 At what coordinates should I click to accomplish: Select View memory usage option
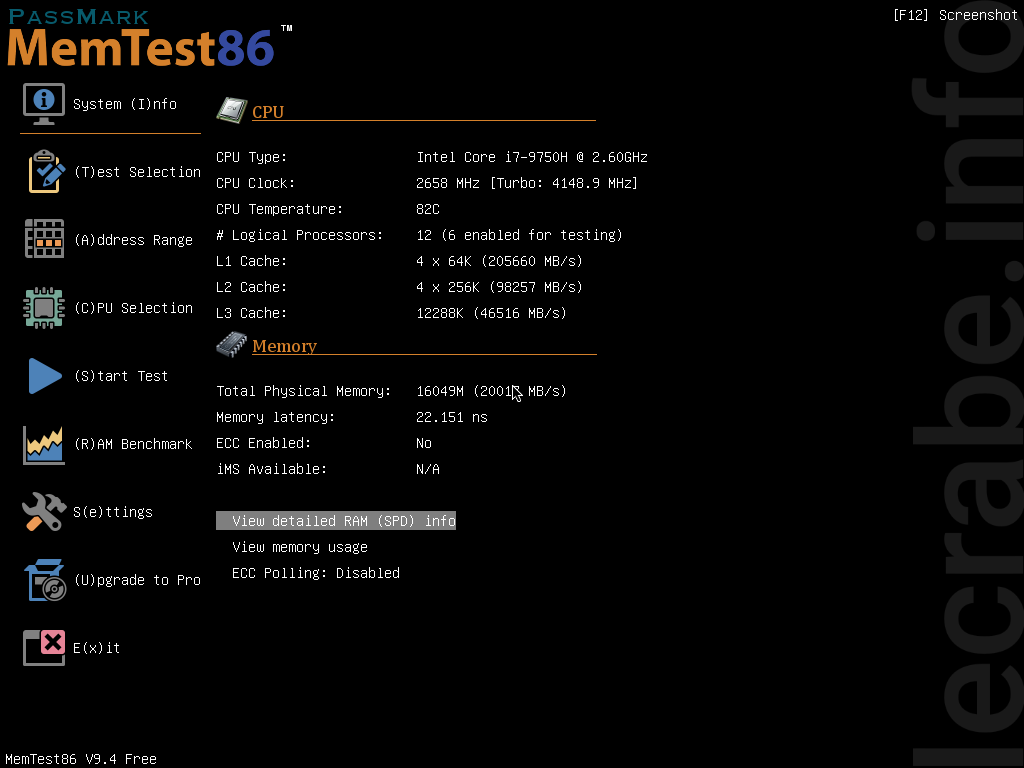pyautogui.click(x=300, y=547)
